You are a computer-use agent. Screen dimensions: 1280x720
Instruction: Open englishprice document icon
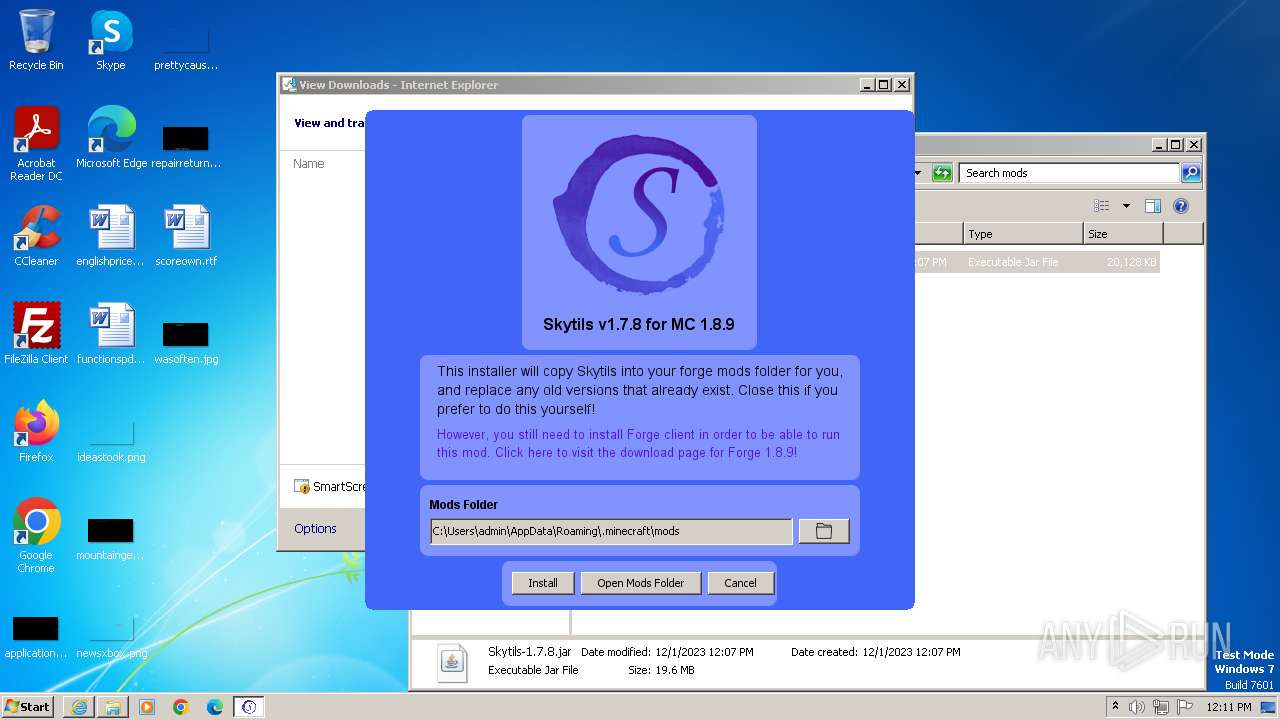point(111,236)
